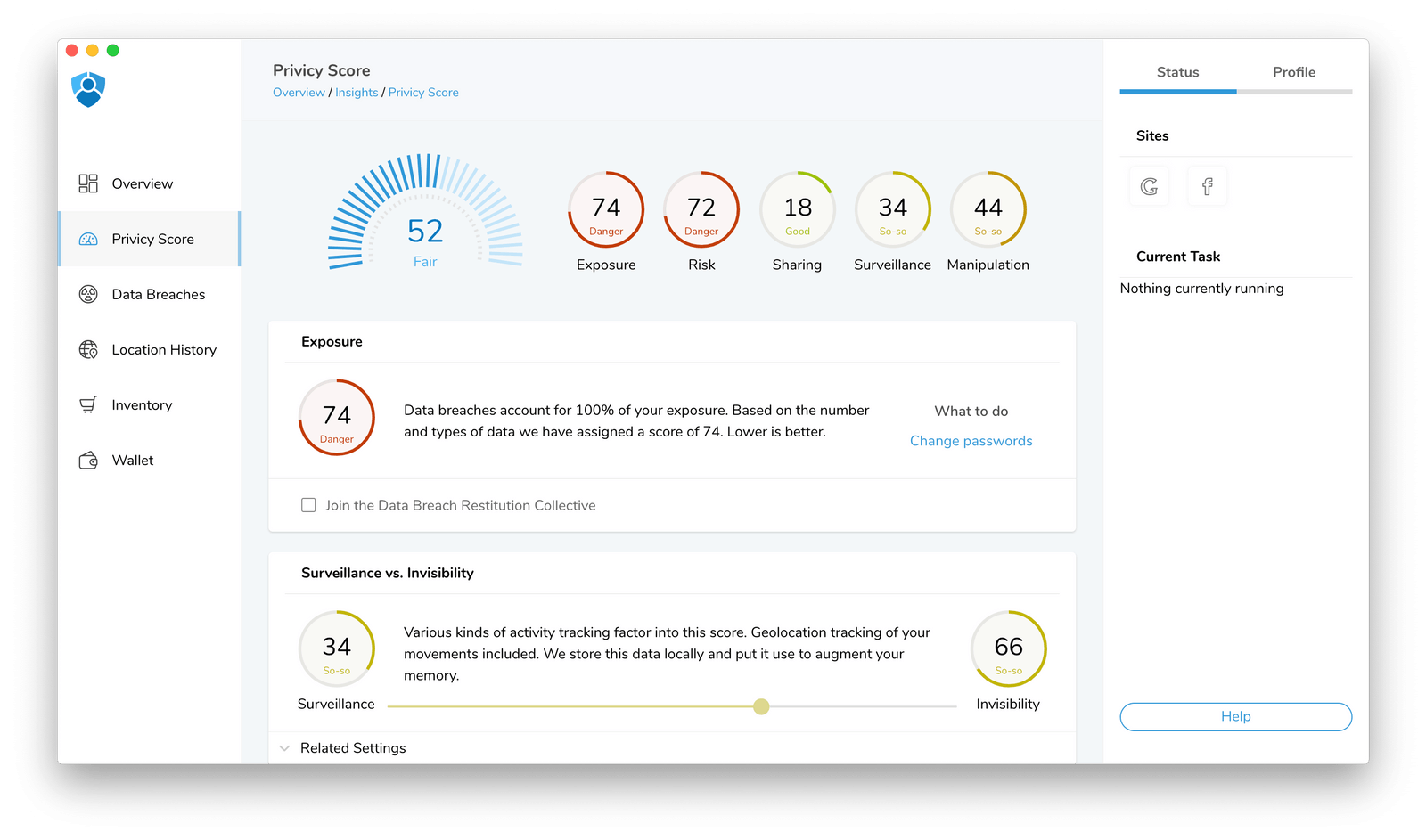Select the Facebook site icon

(1207, 186)
